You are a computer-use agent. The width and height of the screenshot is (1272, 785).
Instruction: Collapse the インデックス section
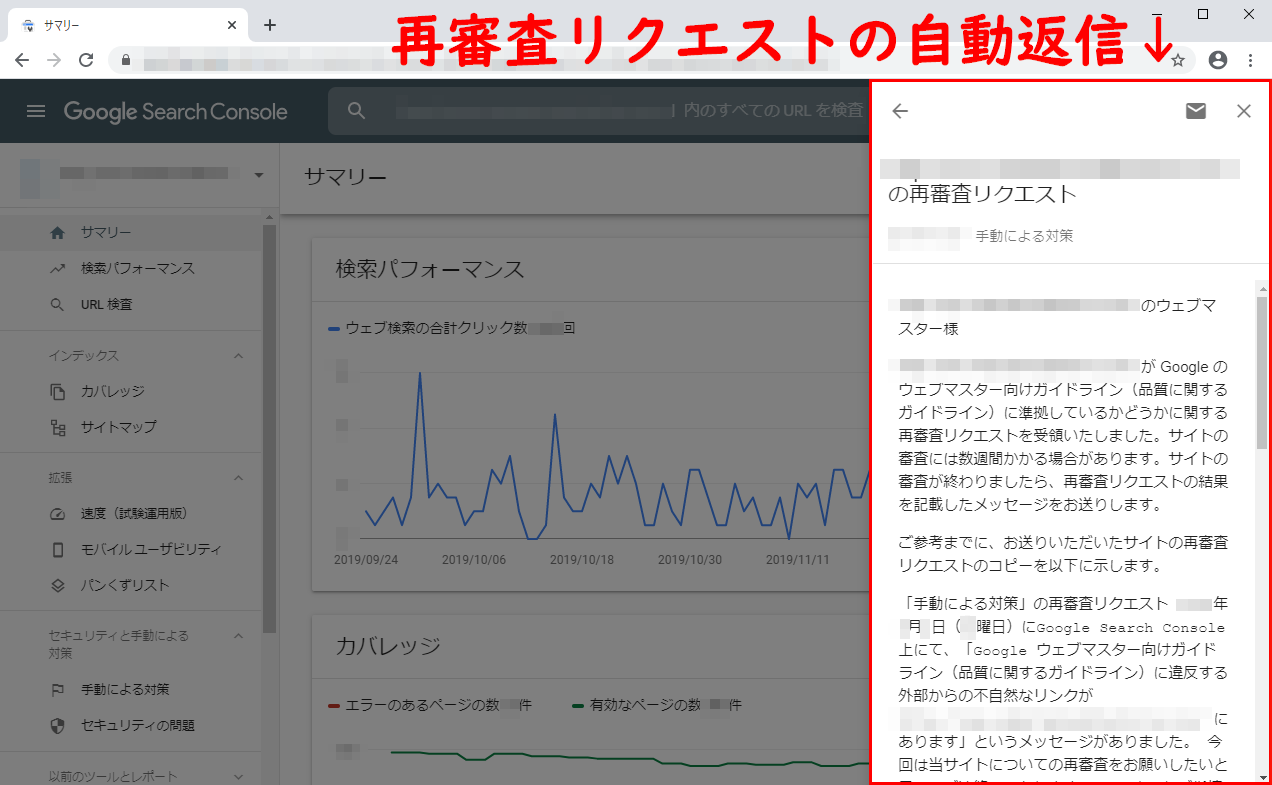tap(238, 355)
